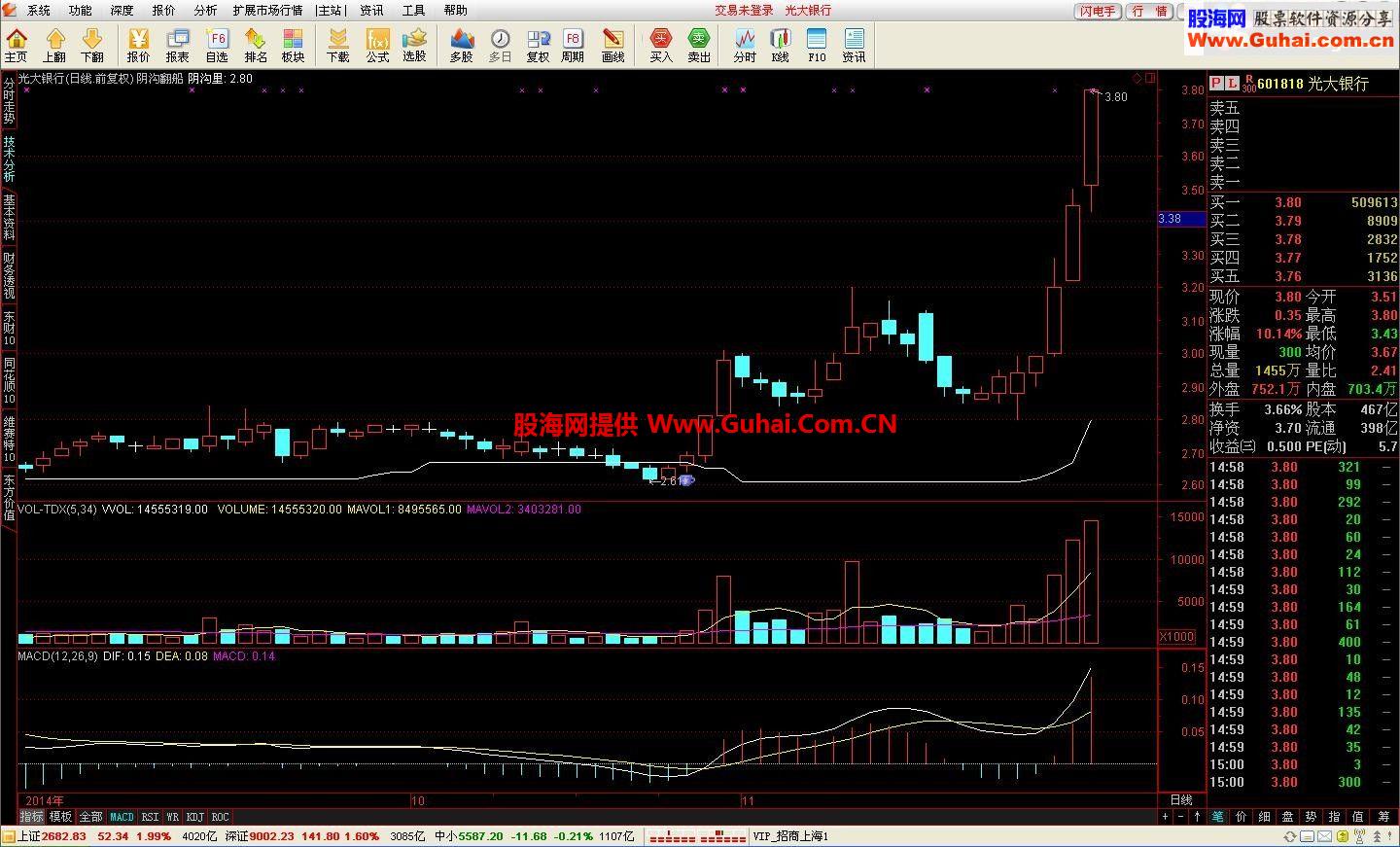
Task: Click the 下翻 page-down arrow icon
Action: click(92, 45)
